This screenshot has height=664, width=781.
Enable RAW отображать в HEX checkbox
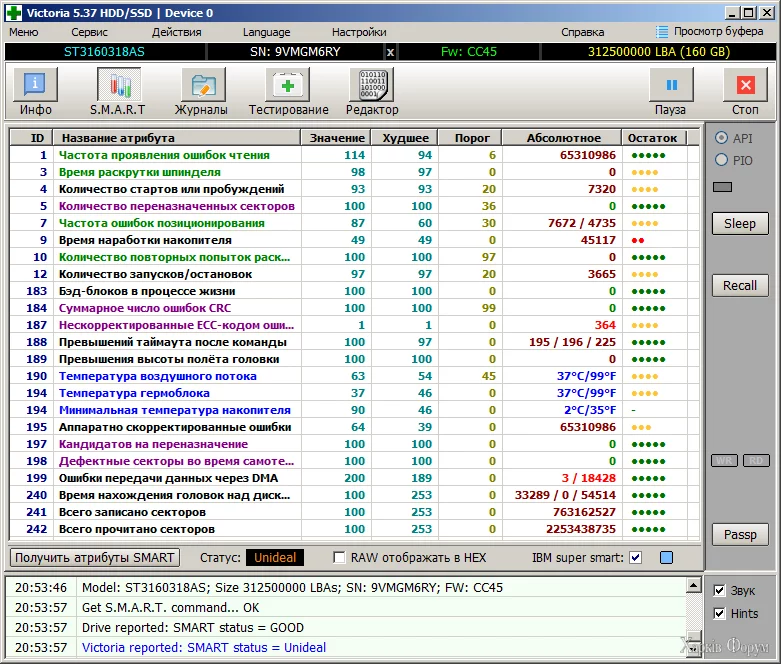pyautogui.click(x=340, y=557)
